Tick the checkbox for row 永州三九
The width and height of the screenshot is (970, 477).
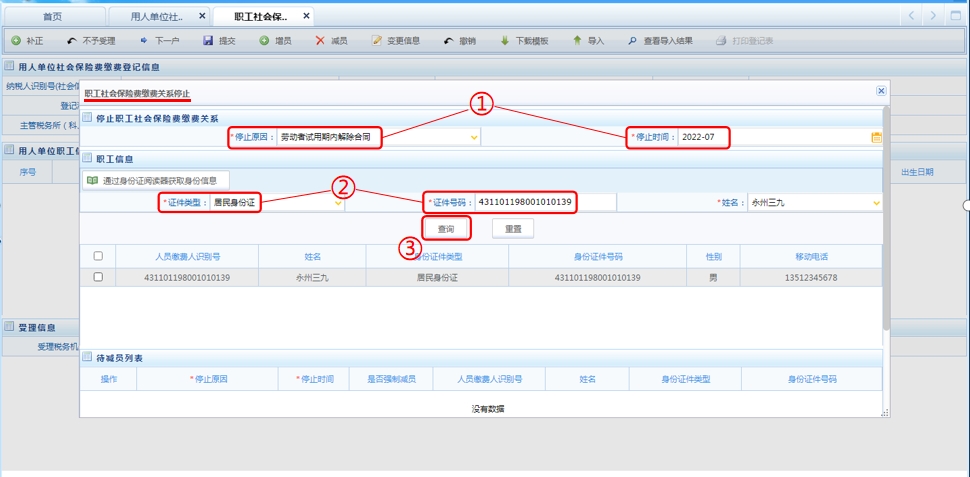pos(98,277)
